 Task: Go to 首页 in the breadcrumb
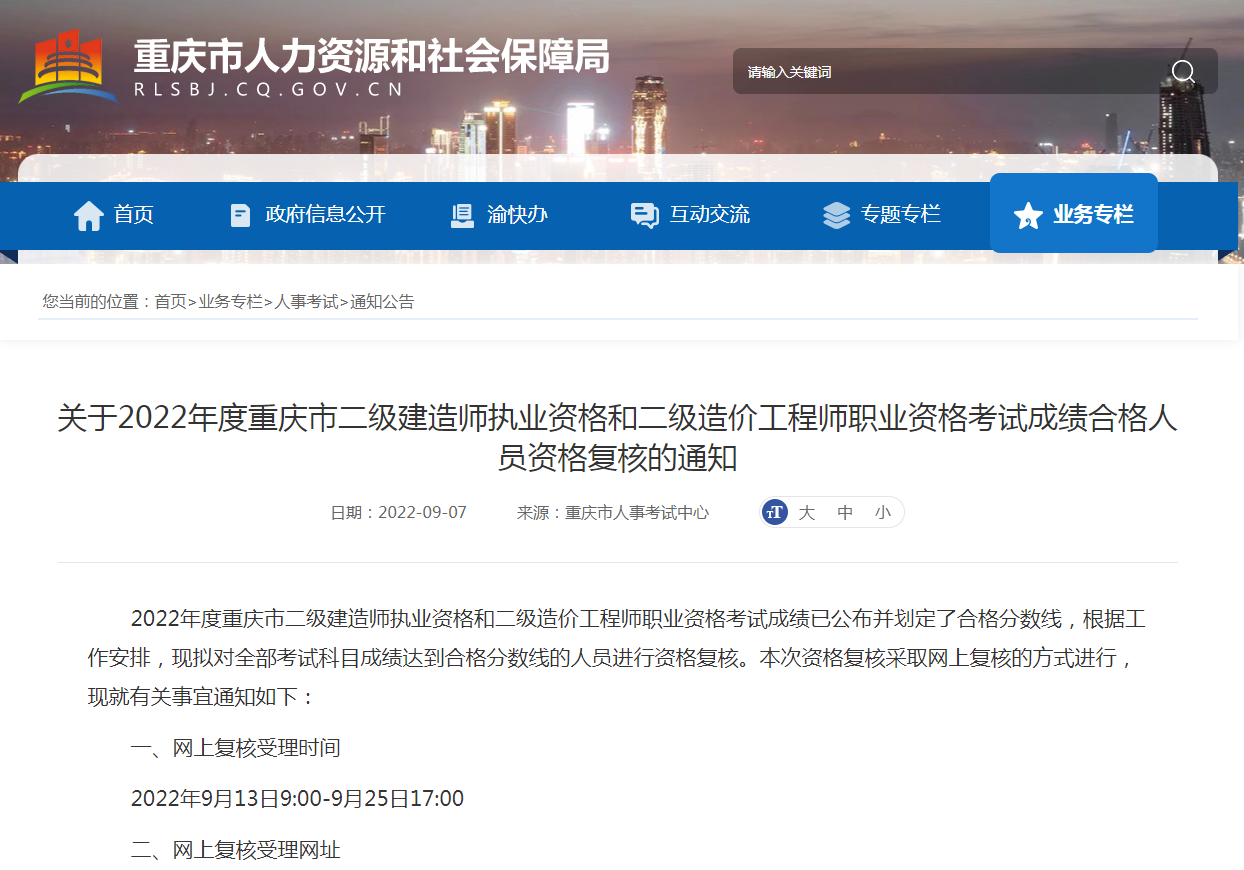170,301
